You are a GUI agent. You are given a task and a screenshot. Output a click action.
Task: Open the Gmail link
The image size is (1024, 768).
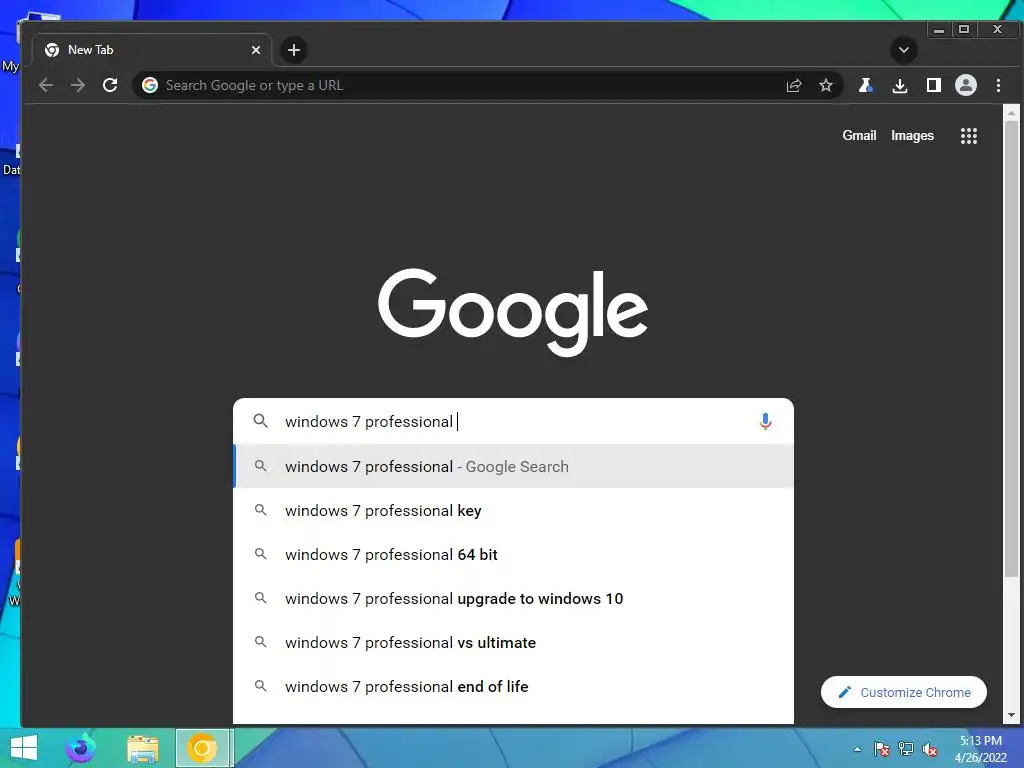(x=859, y=136)
